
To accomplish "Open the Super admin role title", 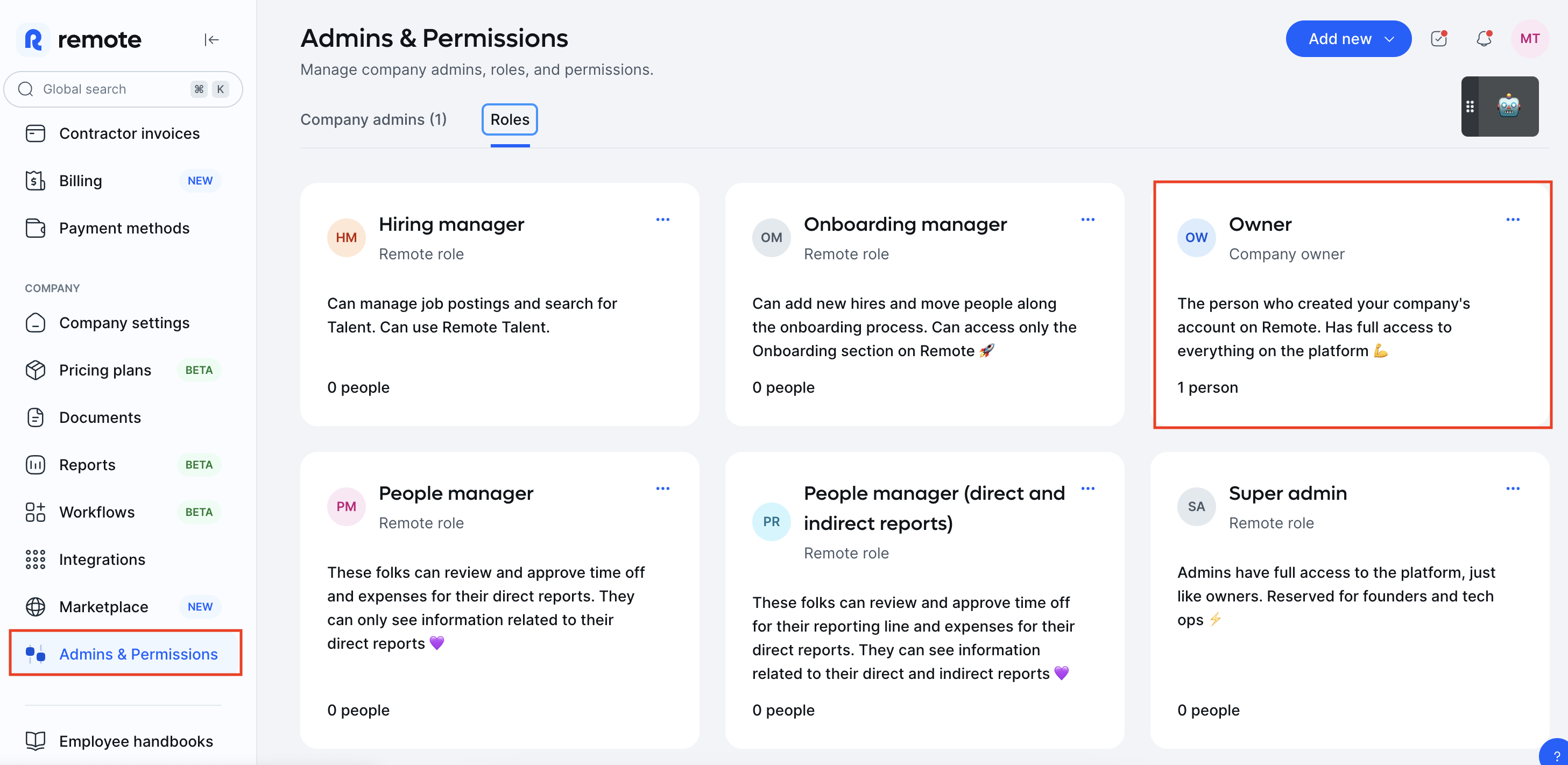I will [1288, 493].
